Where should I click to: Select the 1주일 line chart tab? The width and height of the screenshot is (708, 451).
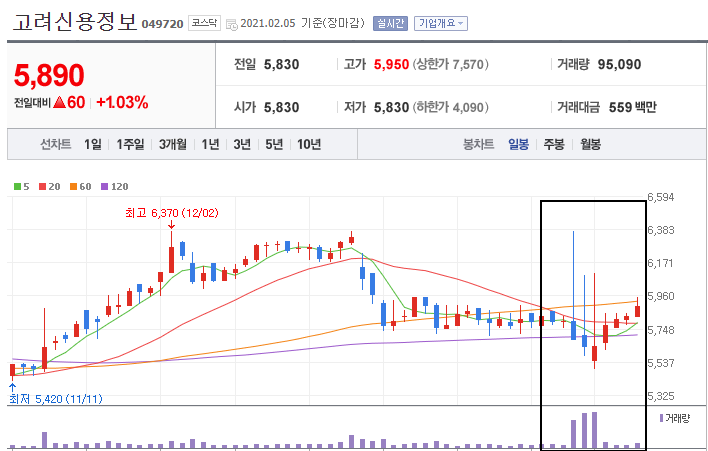pos(130,144)
